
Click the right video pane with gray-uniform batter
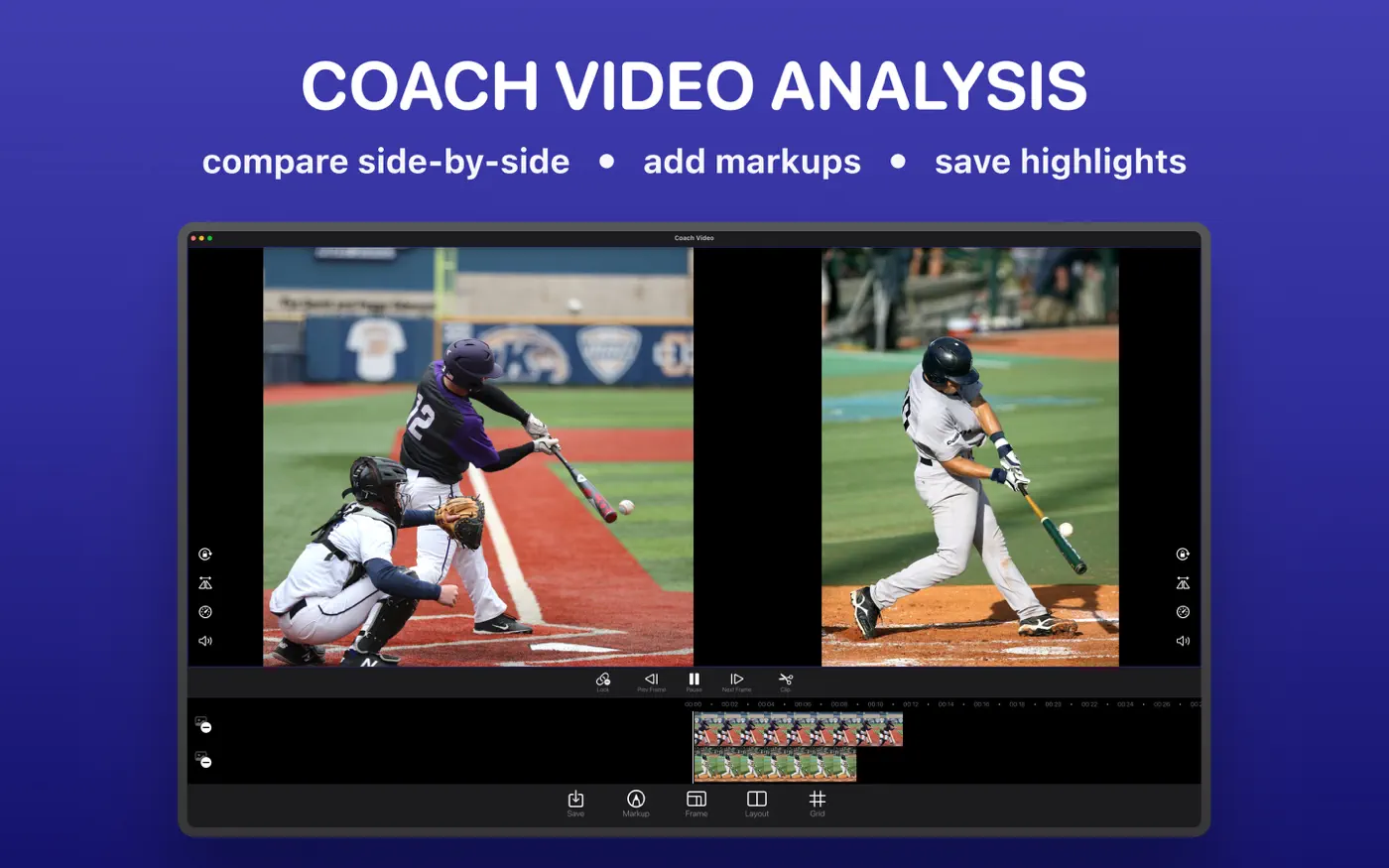pyautogui.click(x=970, y=456)
